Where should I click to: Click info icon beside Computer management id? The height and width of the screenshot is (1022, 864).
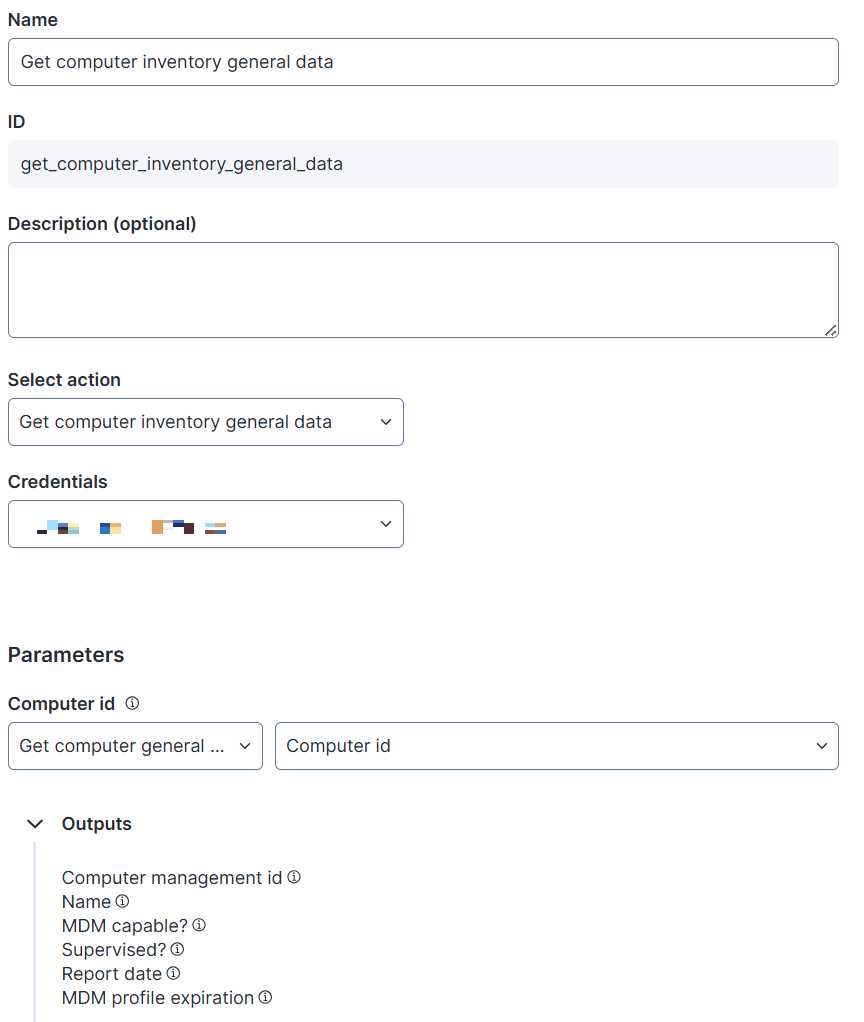click(x=294, y=877)
